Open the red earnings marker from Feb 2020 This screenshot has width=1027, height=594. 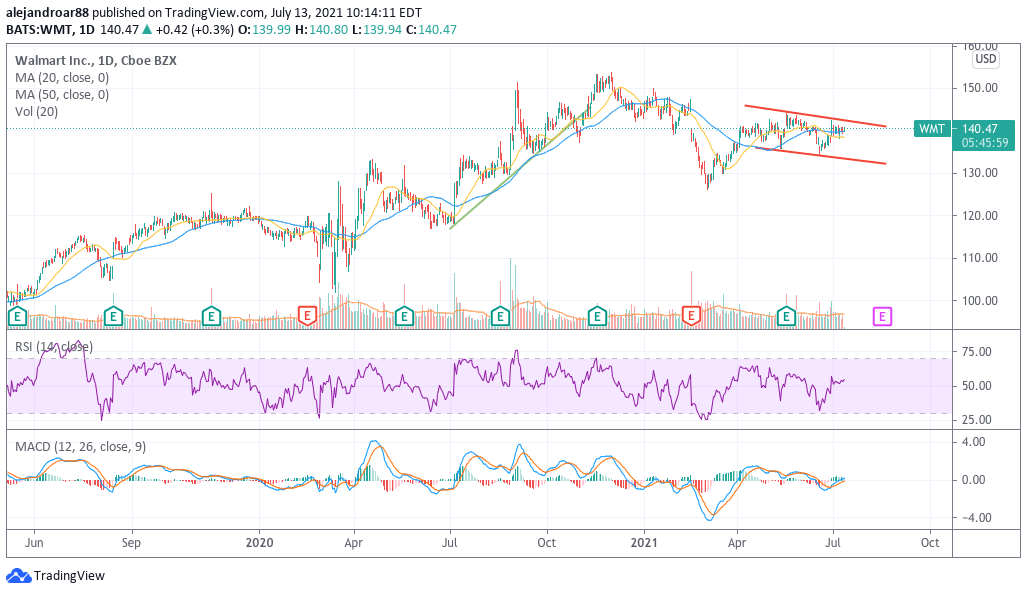307,317
